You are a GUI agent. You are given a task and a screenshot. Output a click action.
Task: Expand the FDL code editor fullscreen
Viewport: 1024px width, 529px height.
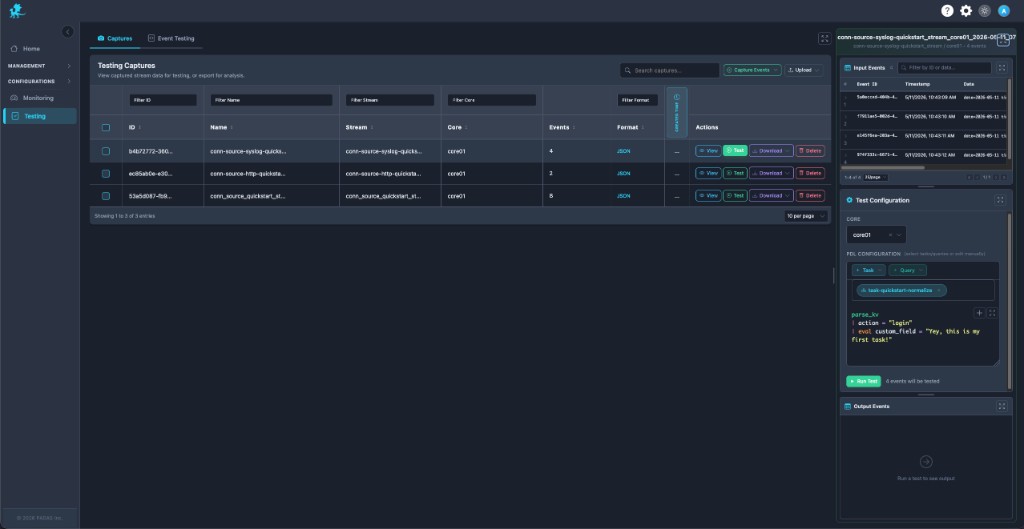tap(991, 313)
